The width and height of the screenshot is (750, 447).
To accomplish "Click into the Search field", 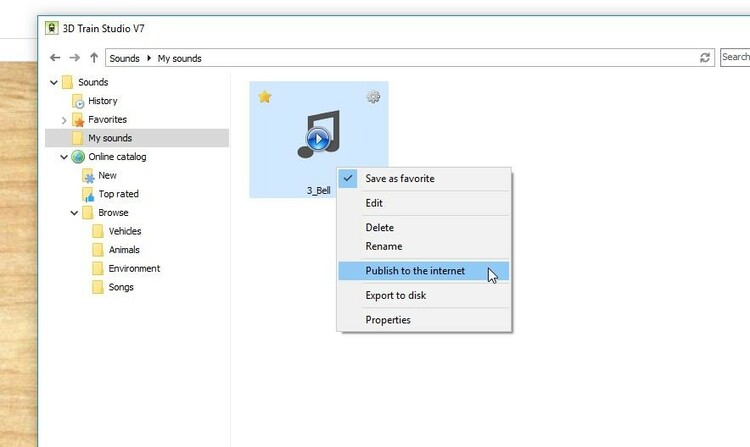I will 735,57.
